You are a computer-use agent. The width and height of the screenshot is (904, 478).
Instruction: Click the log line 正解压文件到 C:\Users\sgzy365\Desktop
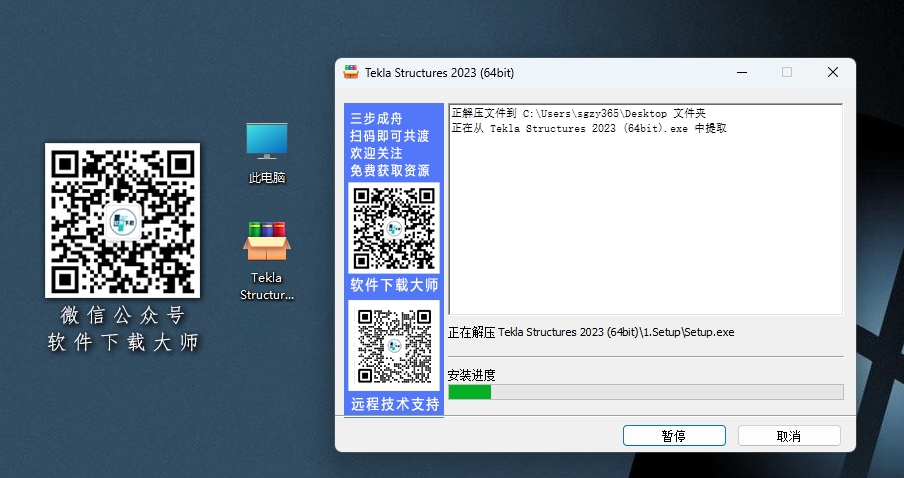click(x=579, y=114)
